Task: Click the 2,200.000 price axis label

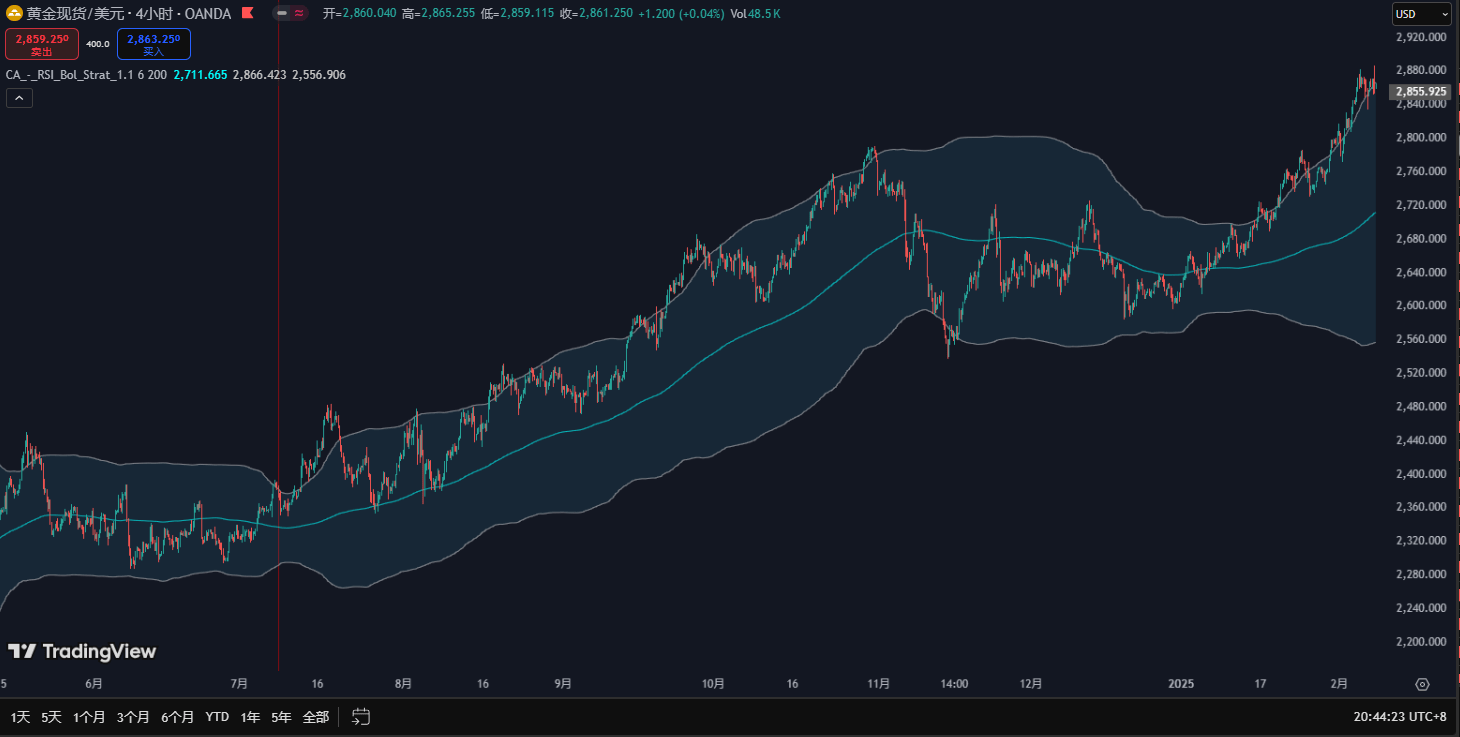Action: tap(1421, 641)
